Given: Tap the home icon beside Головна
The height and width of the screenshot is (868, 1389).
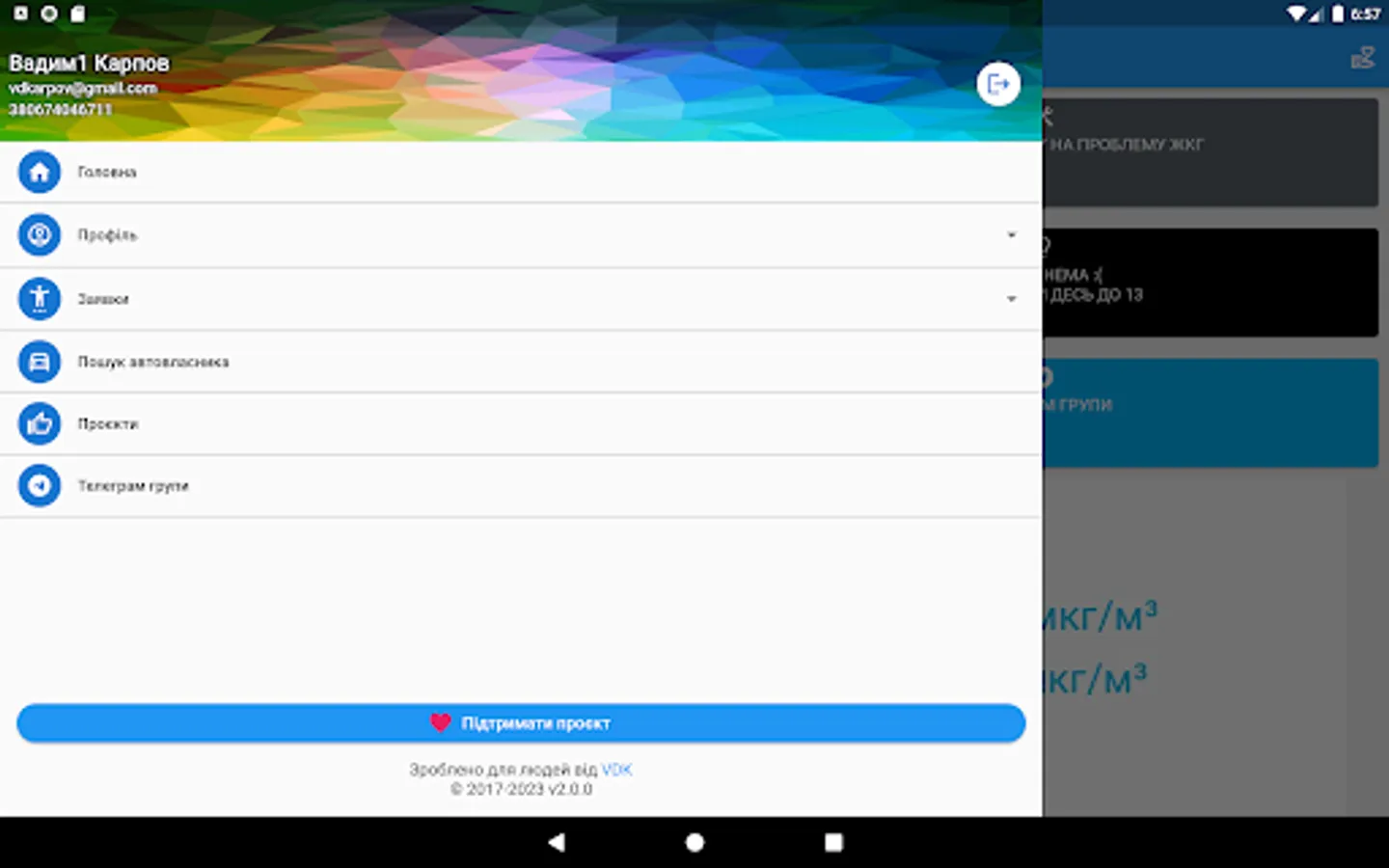Looking at the screenshot, I should click(40, 173).
